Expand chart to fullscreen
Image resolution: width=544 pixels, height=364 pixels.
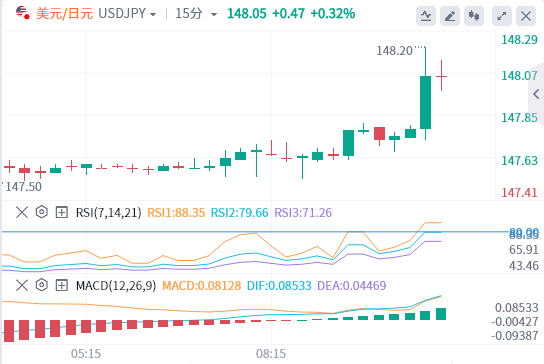coord(502,16)
